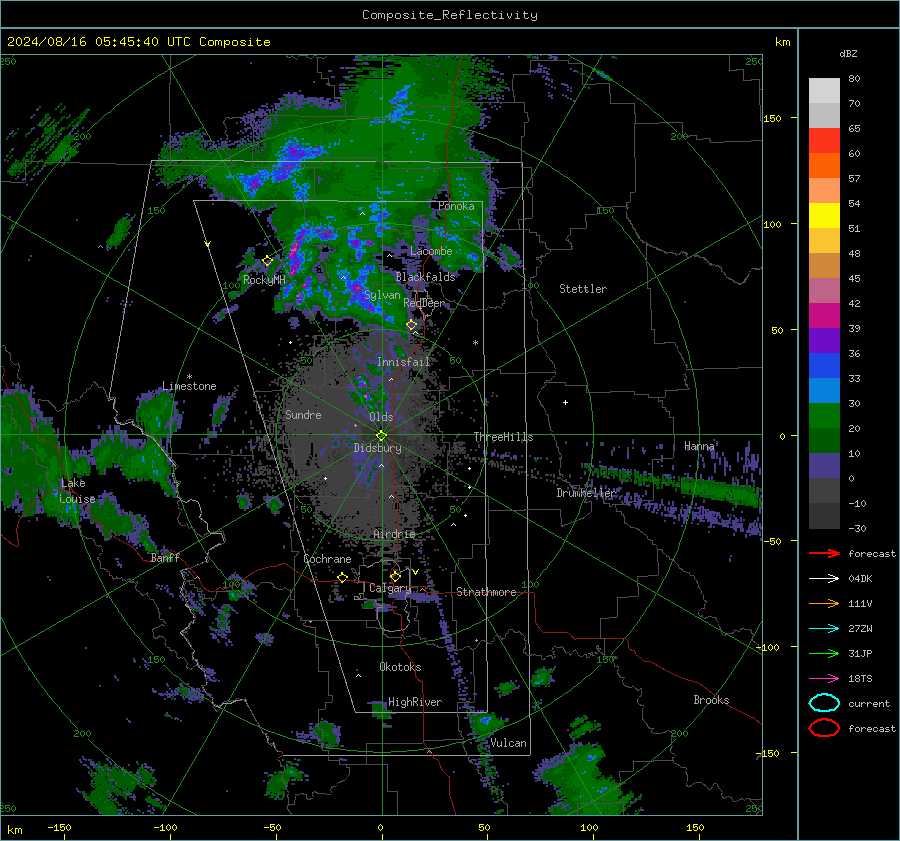Viewport: 900px width, 841px height.
Task: Click the 'Sundre' city label
Action: (x=303, y=414)
